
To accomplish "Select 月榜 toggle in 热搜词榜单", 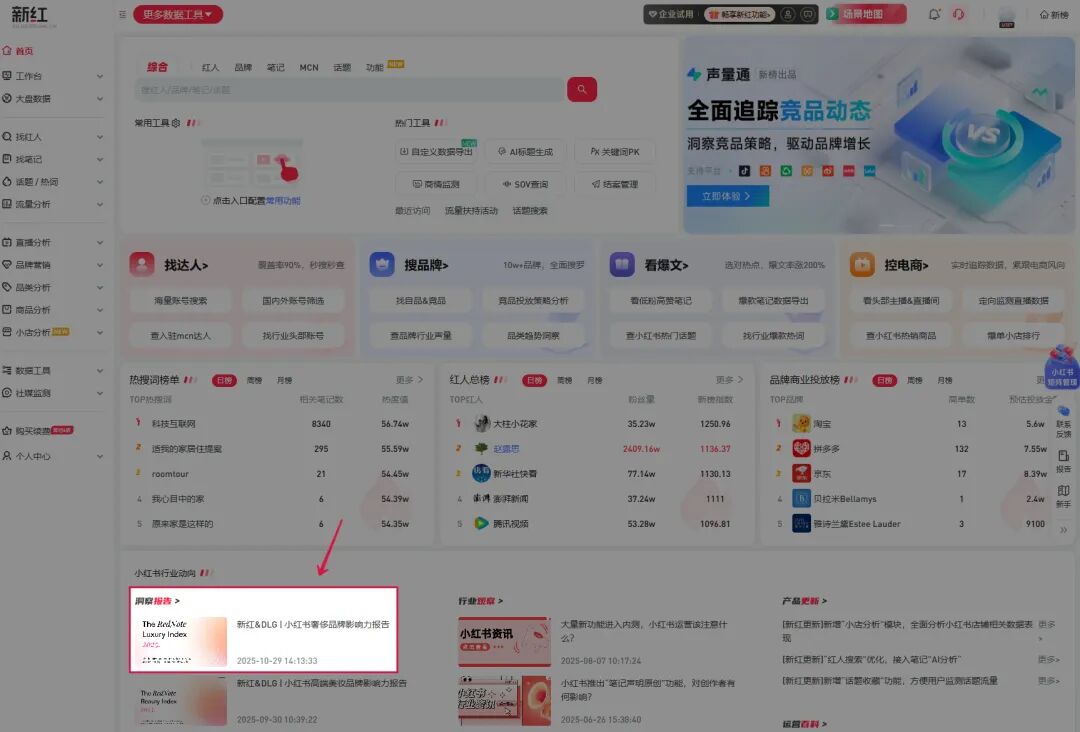I will coord(284,380).
